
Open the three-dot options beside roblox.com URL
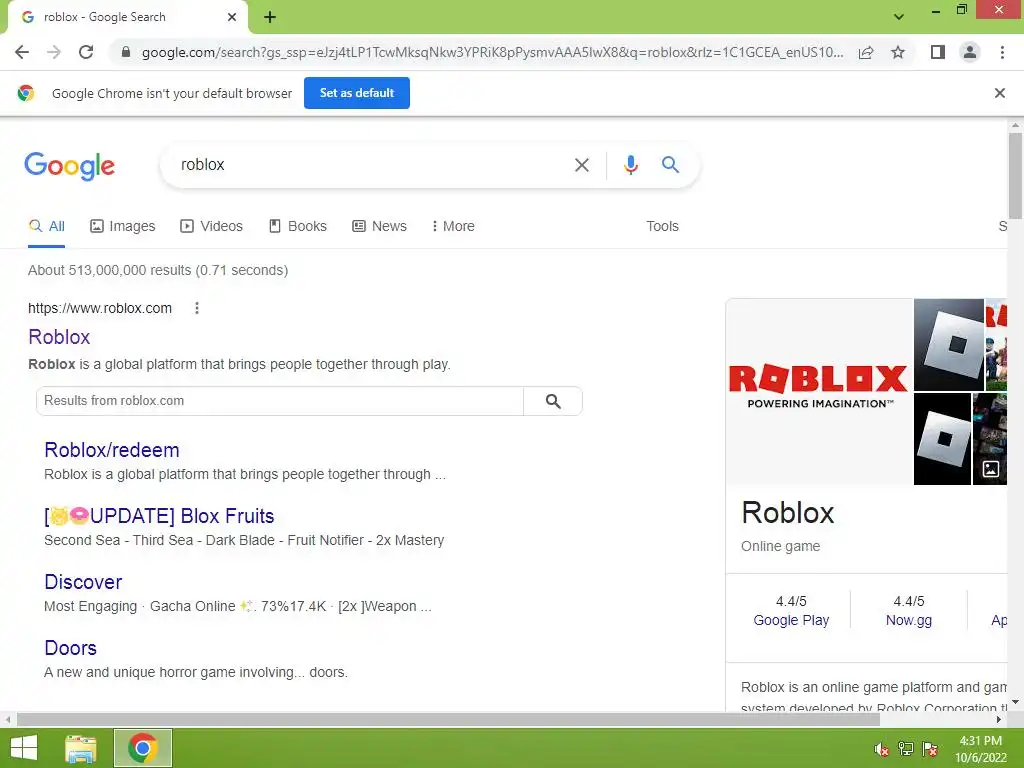(x=197, y=308)
